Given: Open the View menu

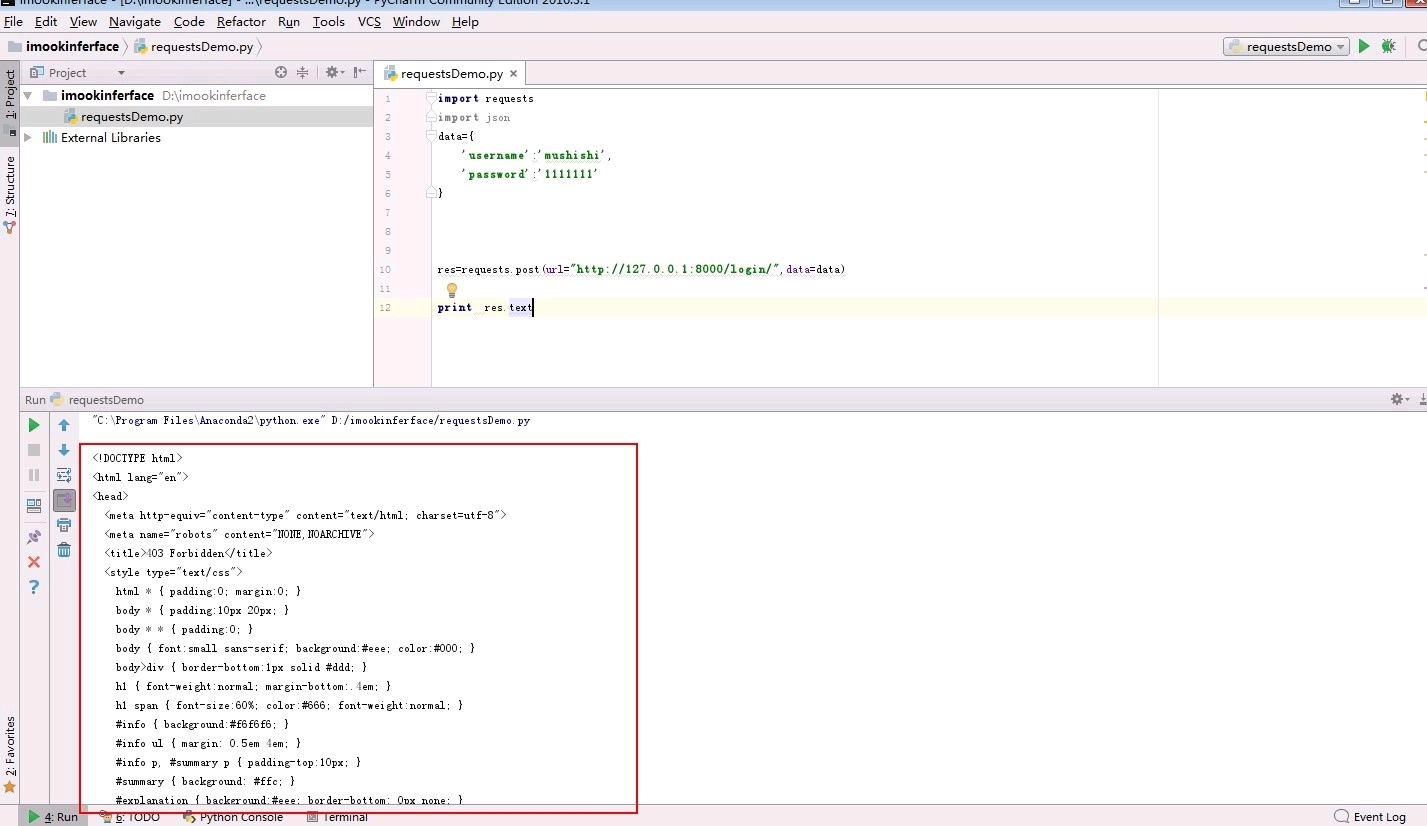Looking at the screenshot, I should click(84, 21).
